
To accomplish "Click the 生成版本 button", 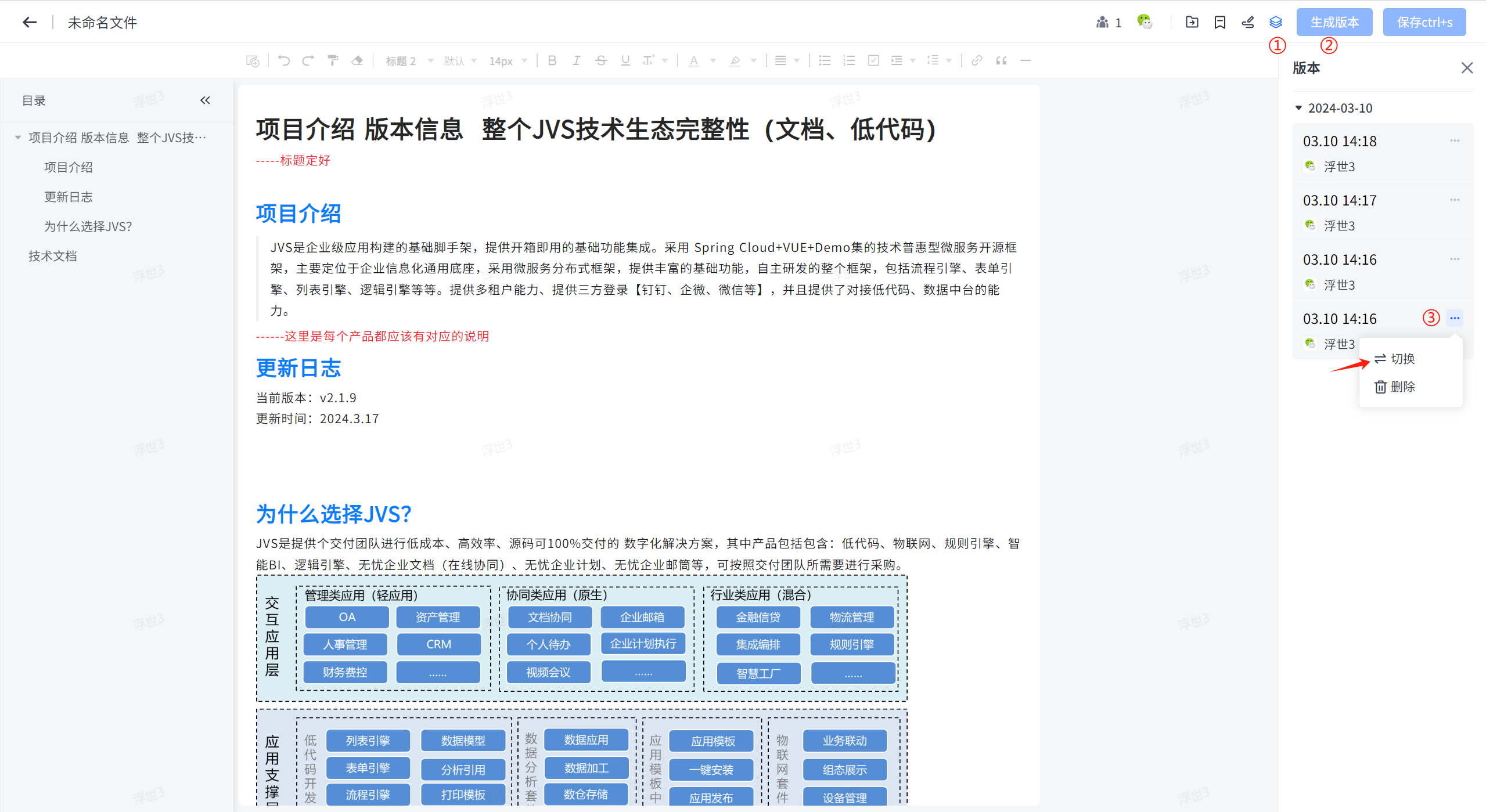I will (x=1334, y=23).
